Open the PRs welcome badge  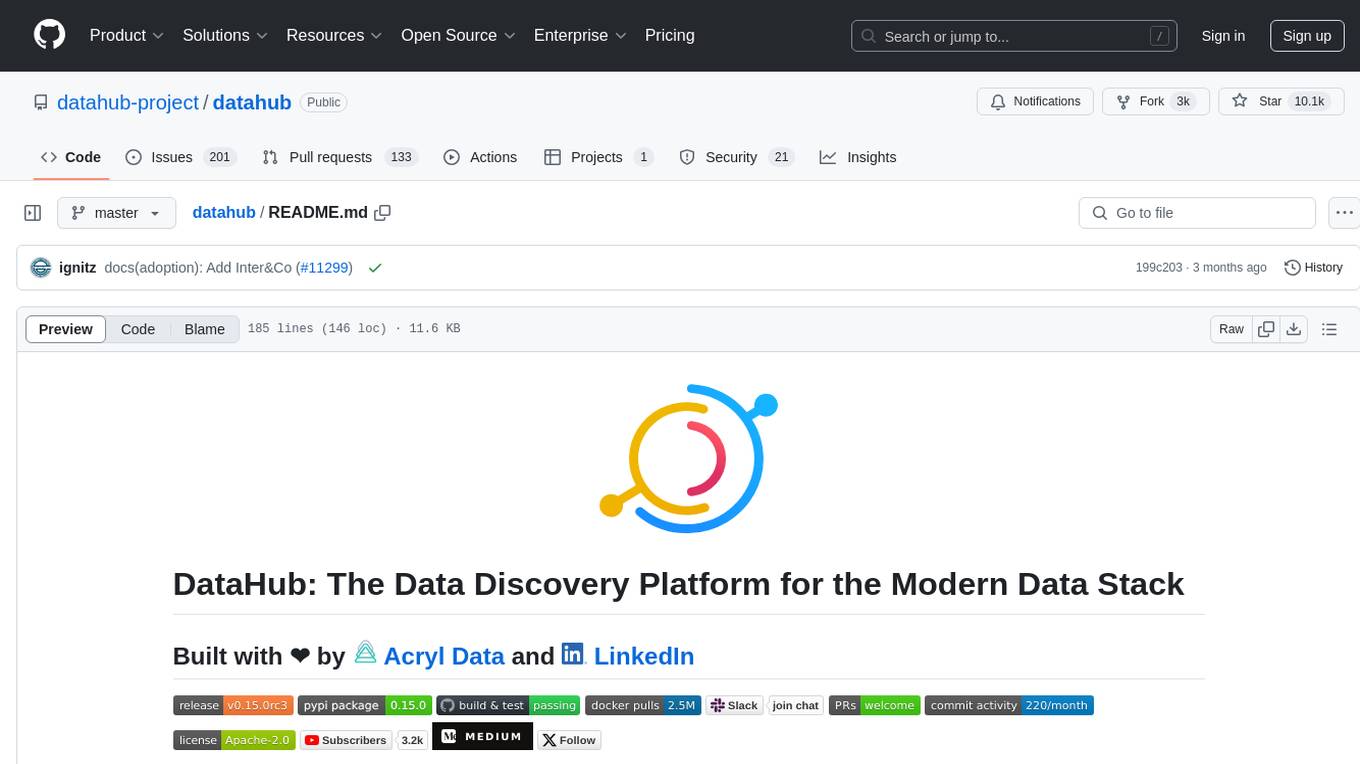click(x=875, y=705)
